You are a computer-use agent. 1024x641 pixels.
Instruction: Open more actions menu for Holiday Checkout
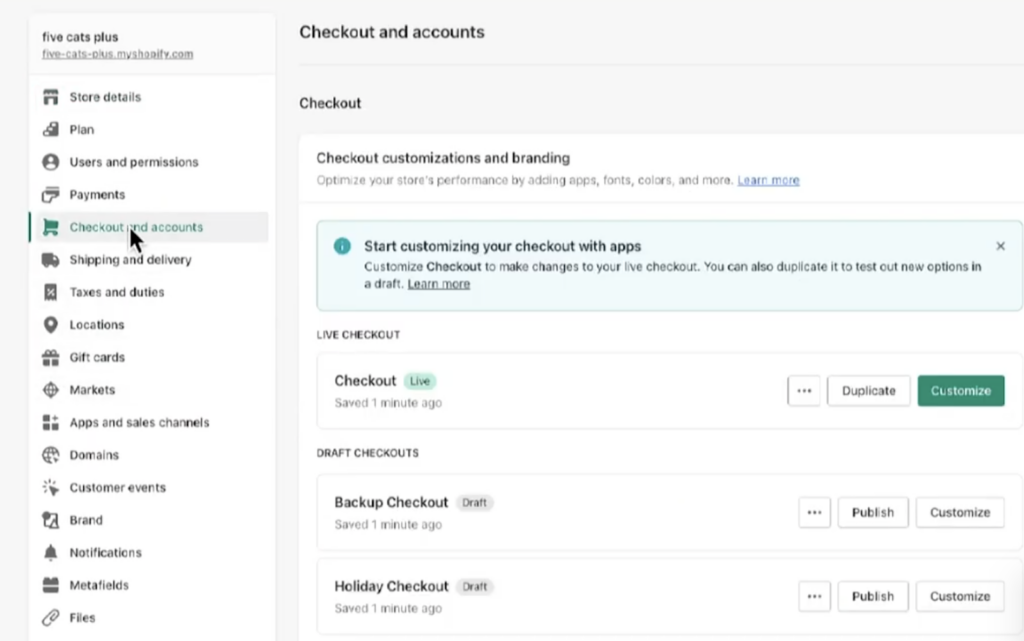[x=814, y=597]
